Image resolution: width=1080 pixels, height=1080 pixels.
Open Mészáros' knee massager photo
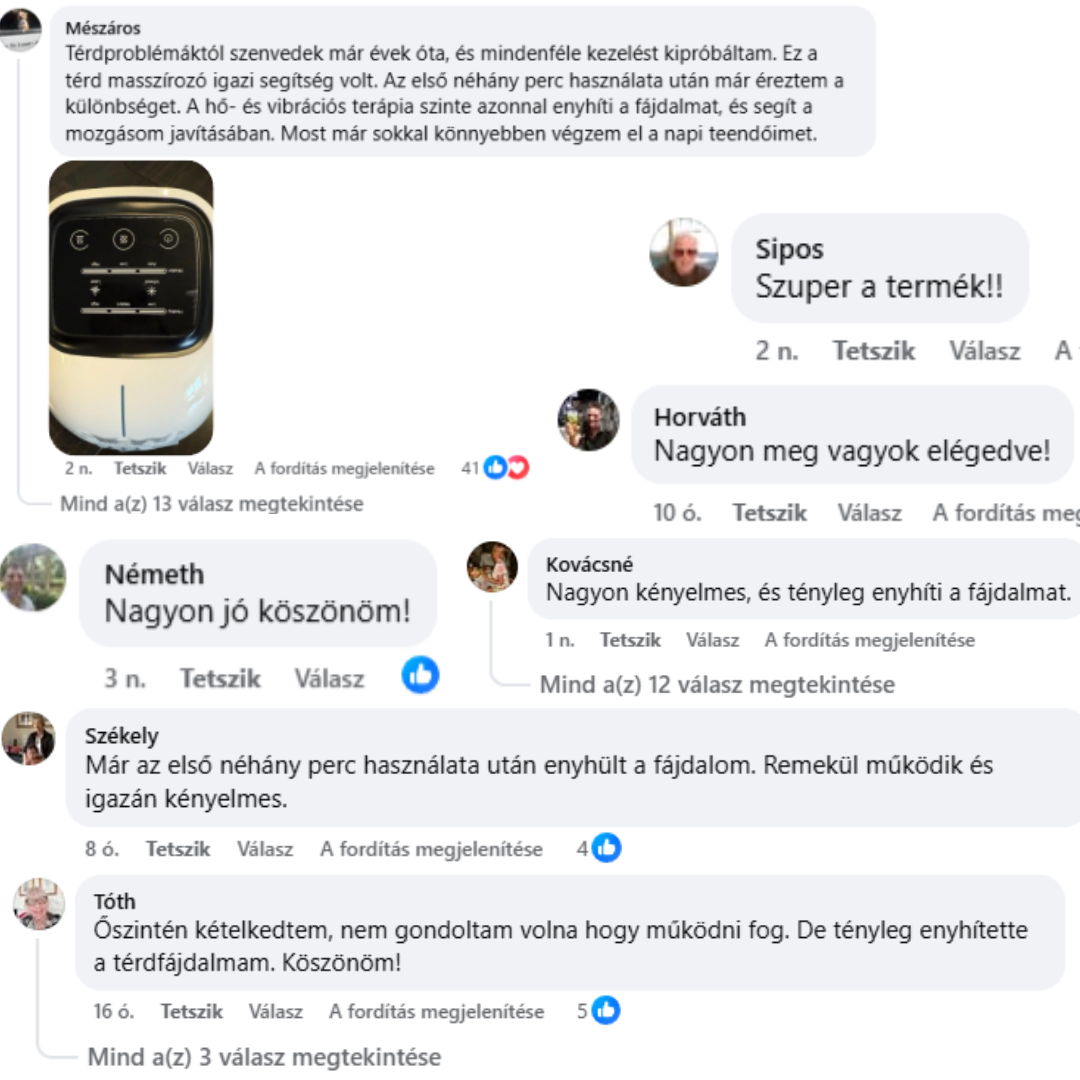(x=131, y=307)
